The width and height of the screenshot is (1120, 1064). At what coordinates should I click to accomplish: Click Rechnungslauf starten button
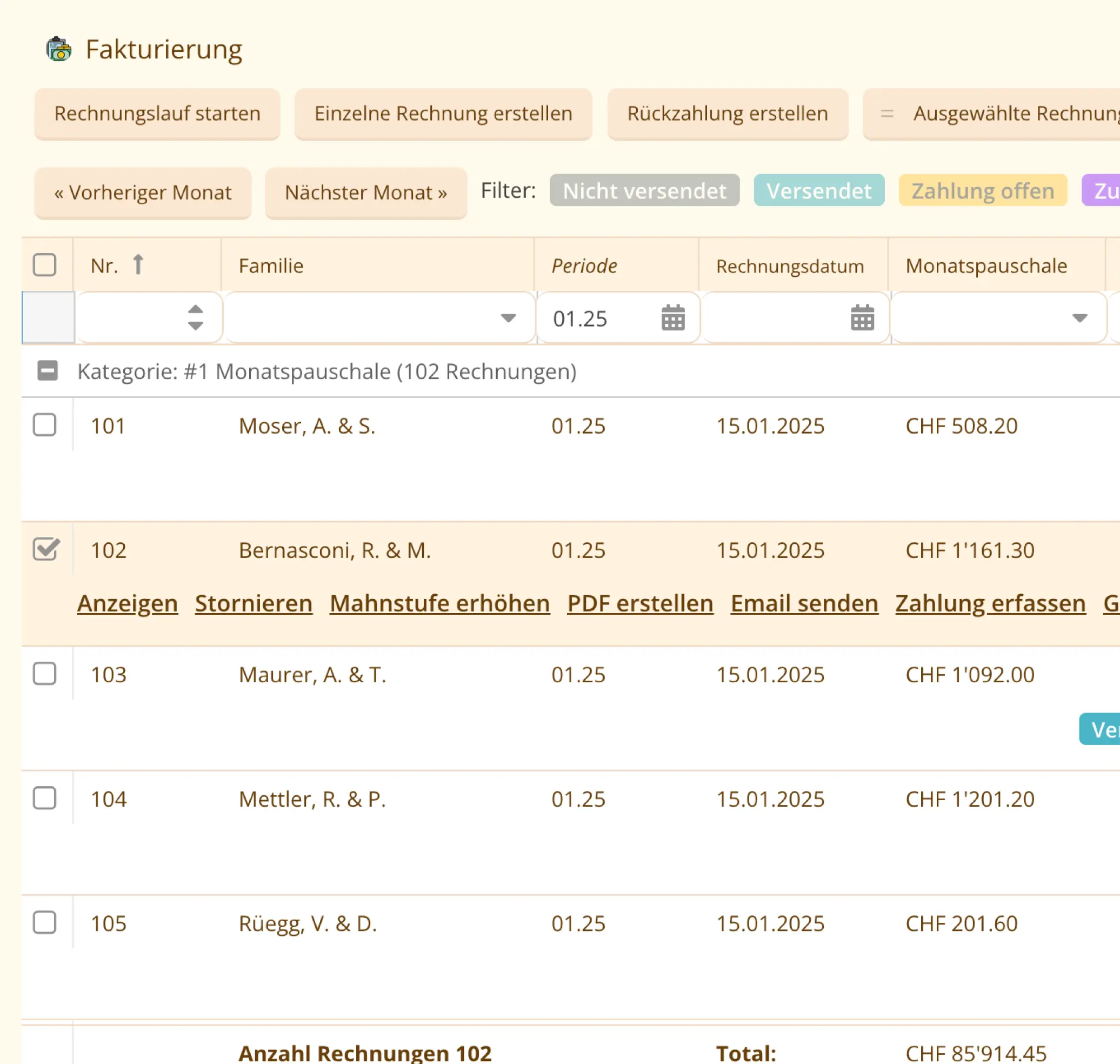pyautogui.click(x=157, y=114)
